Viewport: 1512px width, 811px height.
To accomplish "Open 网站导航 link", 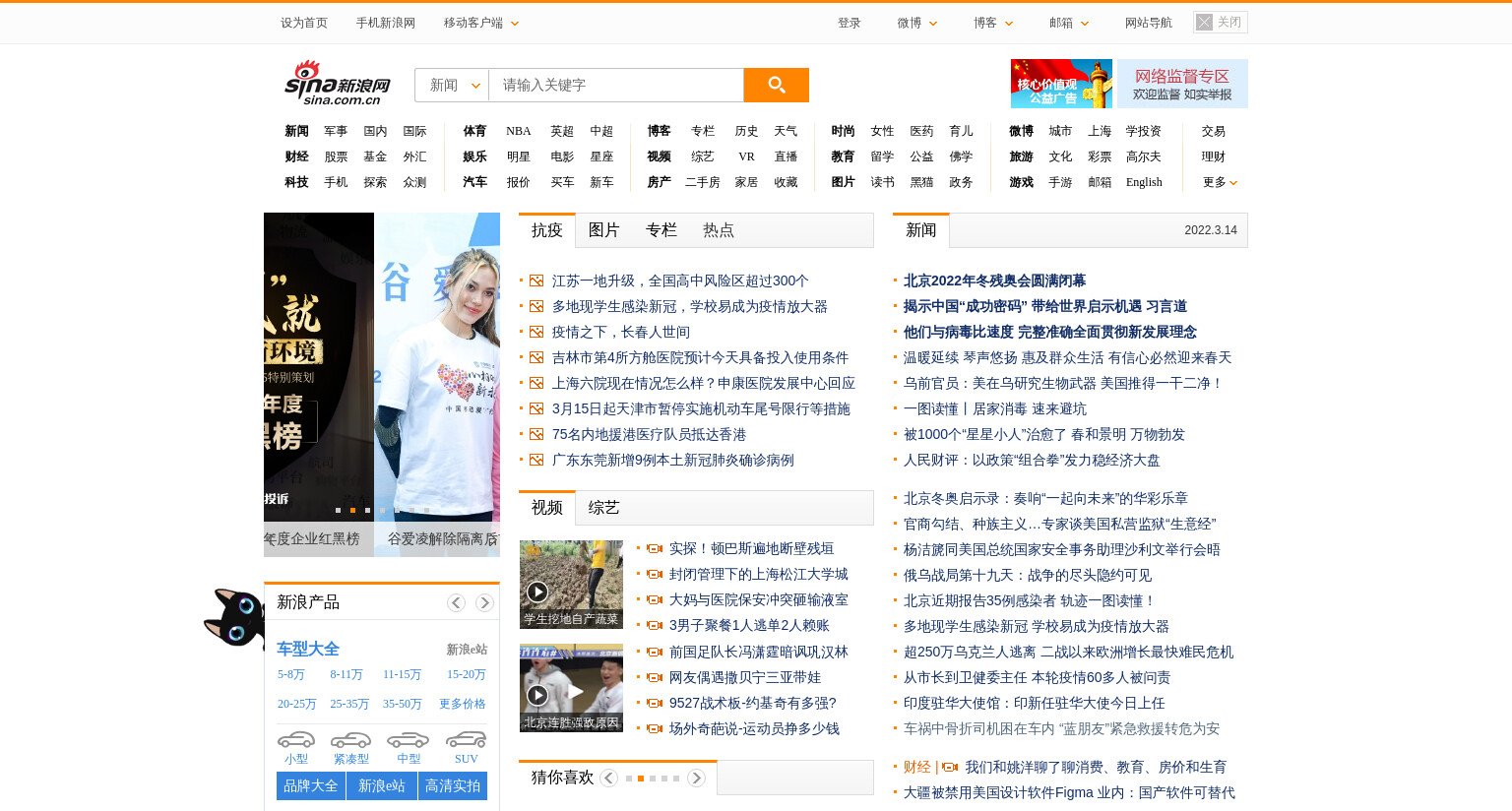I will coord(1149,23).
